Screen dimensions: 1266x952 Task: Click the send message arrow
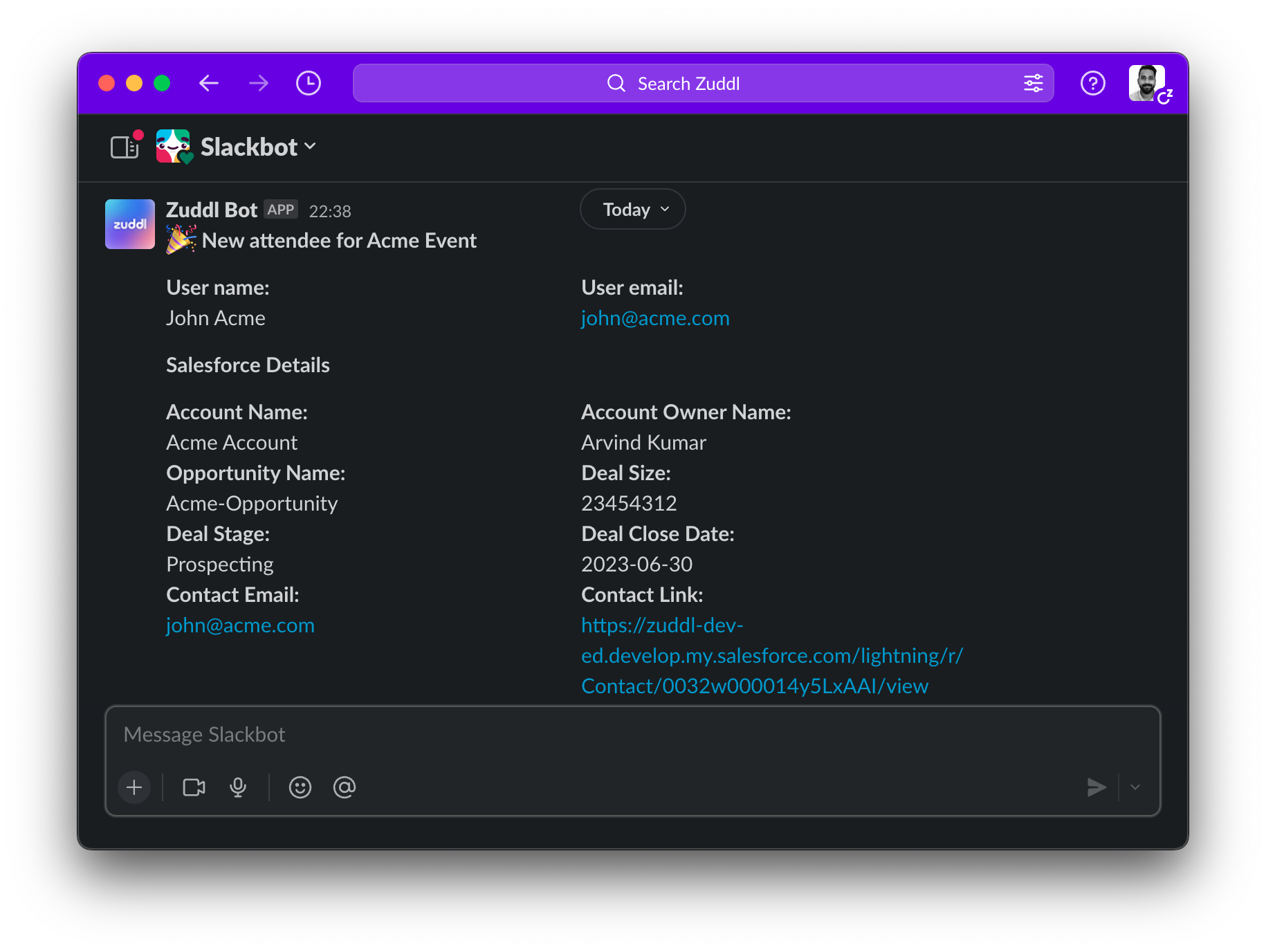[1096, 787]
